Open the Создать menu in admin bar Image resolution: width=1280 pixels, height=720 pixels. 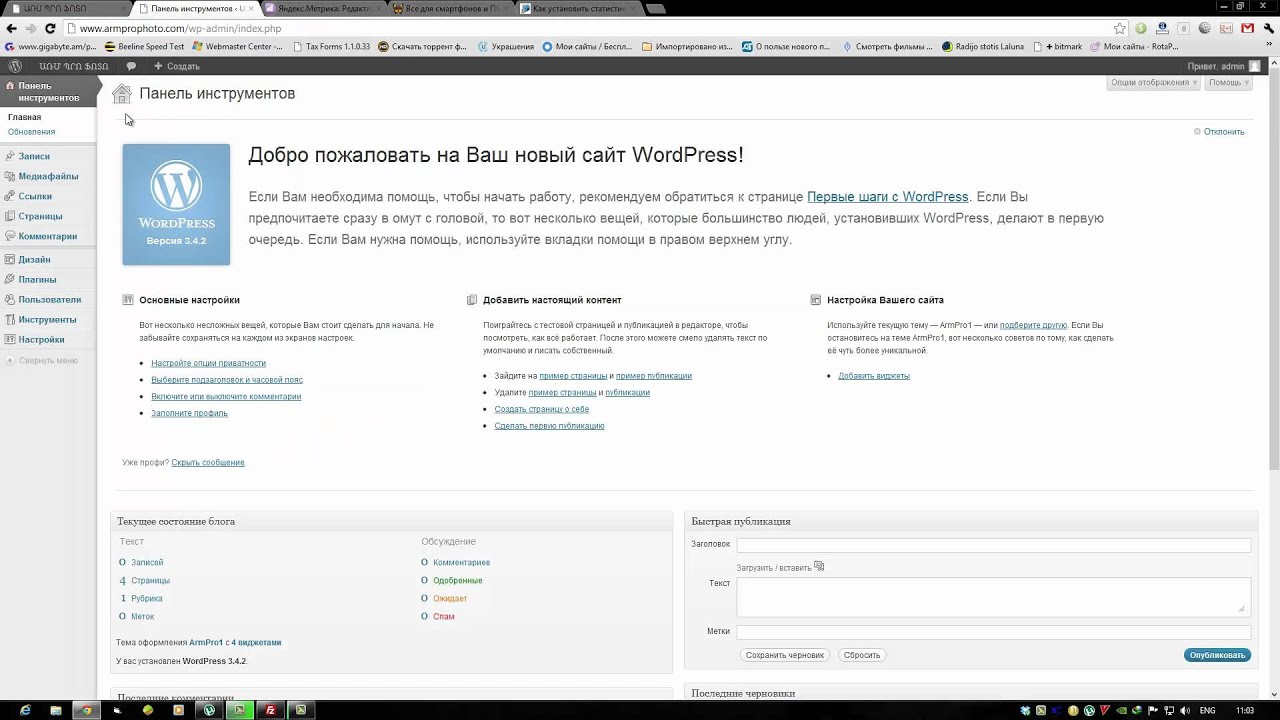tap(176, 66)
